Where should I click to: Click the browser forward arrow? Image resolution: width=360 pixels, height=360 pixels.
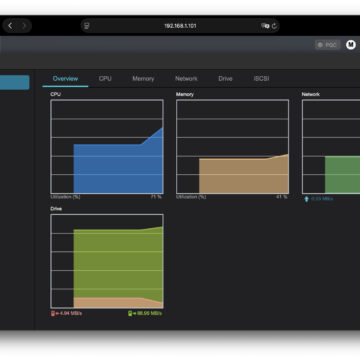point(24,26)
